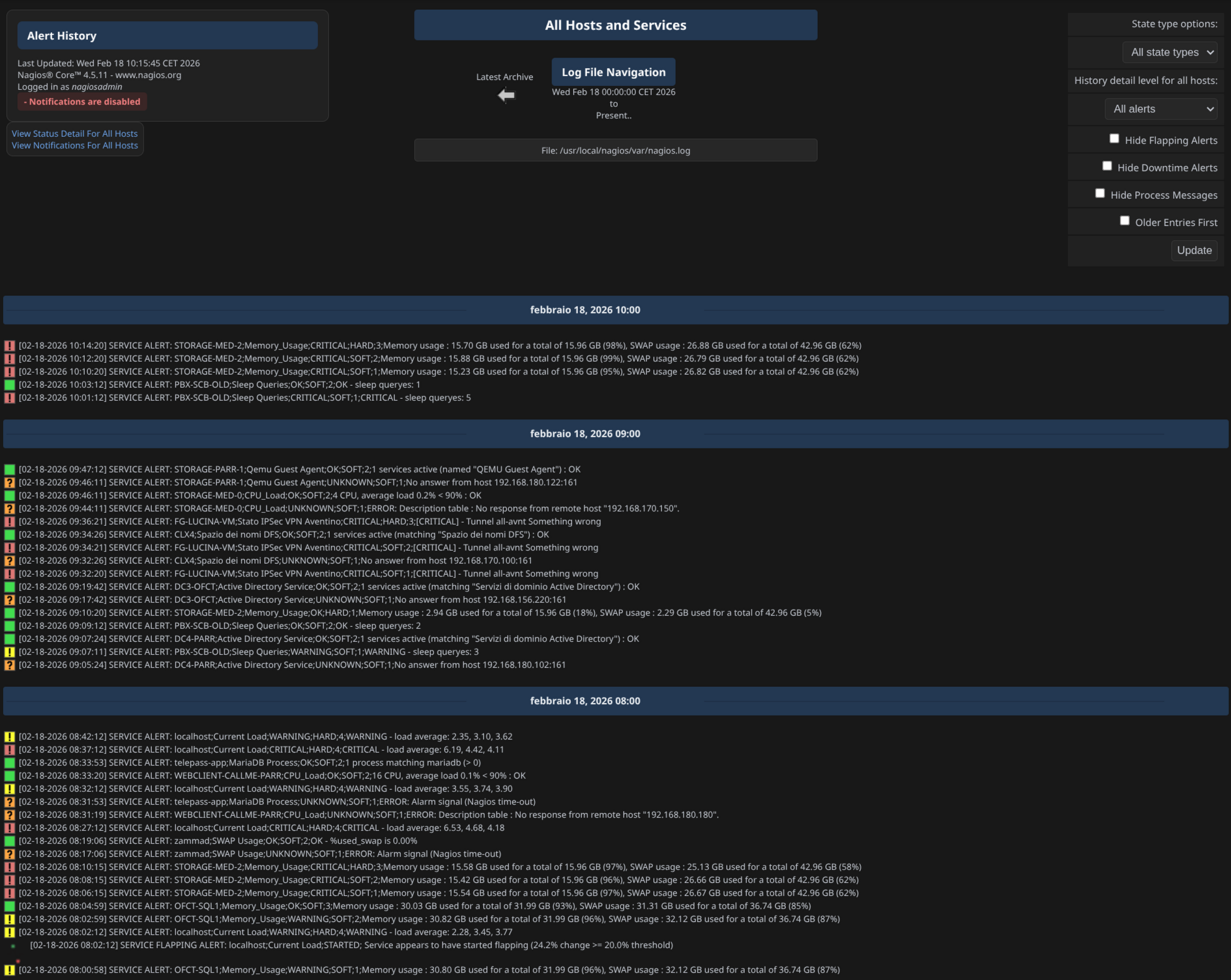This screenshot has height=980, width=1231.
Task: Tick the Older Entries First checkbox
Action: tap(1124, 221)
